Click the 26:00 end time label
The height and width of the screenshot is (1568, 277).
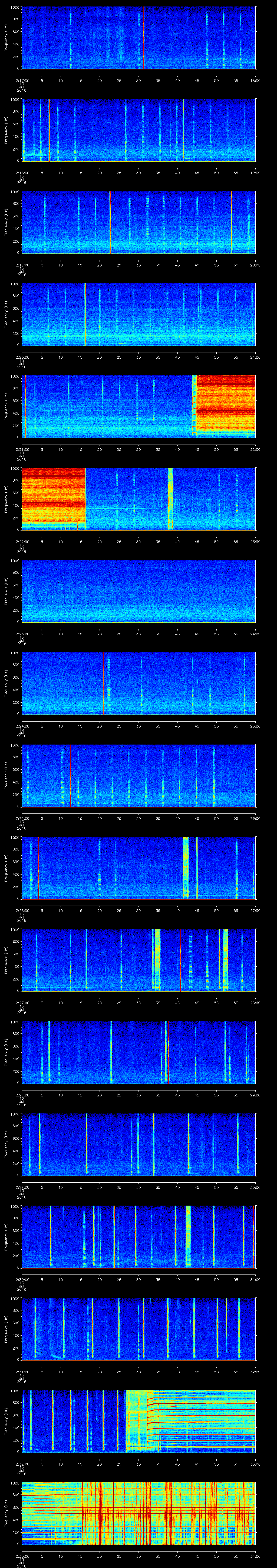pyautogui.click(x=255, y=818)
